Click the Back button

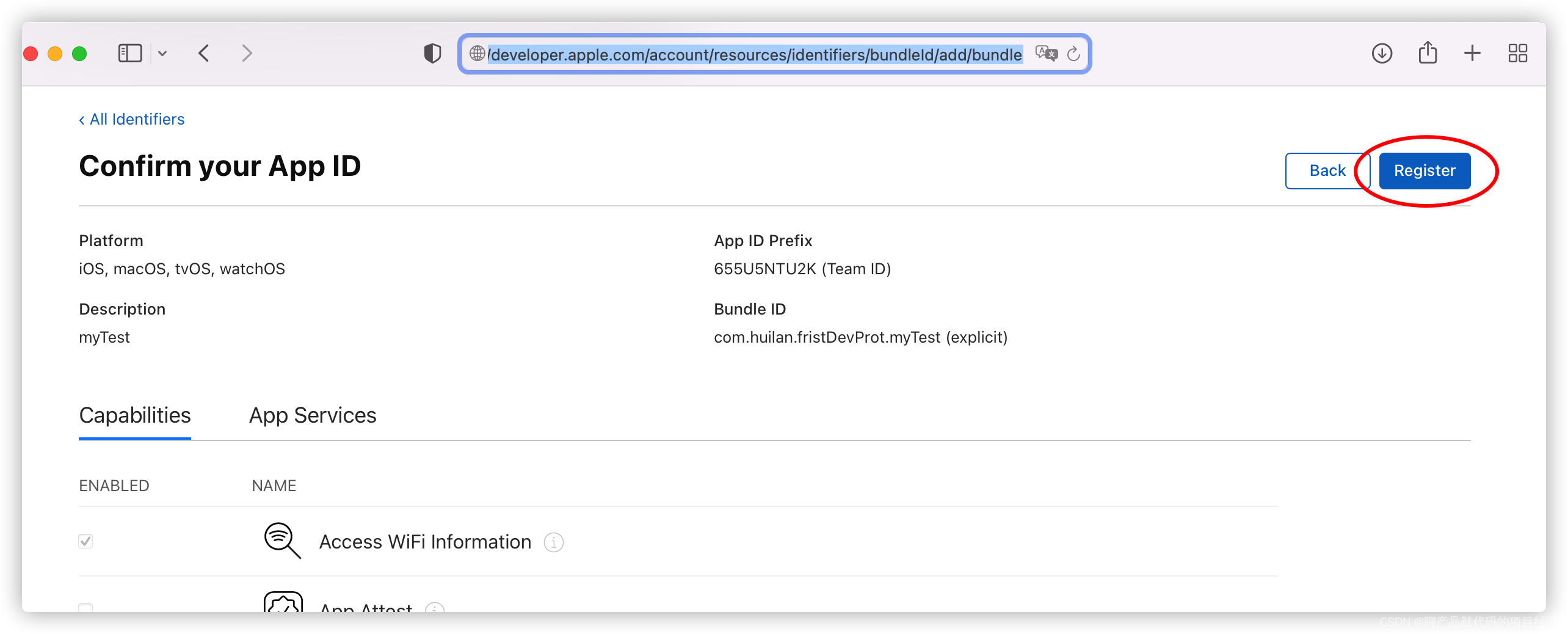pyautogui.click(x=1327, y=170)
